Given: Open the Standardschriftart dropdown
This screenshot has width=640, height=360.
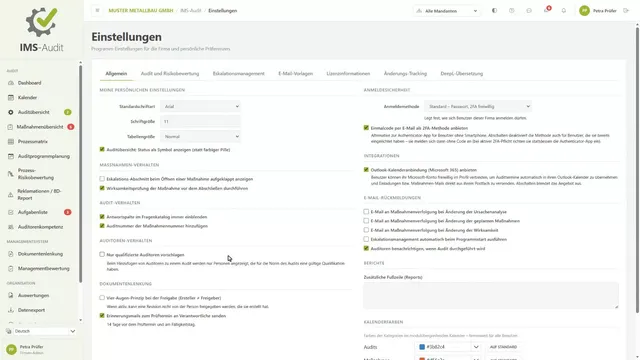Looking at the screenshot, I should click(x=200, y=107).
